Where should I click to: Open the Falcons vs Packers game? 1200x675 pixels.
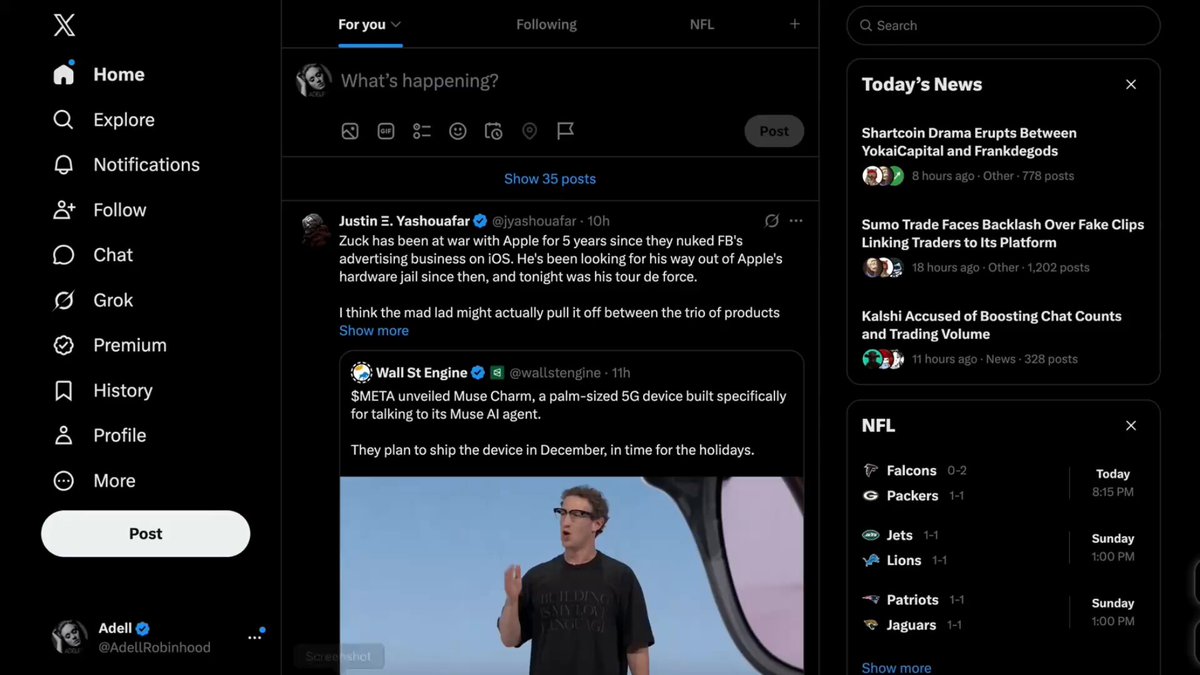[1003, 483]
